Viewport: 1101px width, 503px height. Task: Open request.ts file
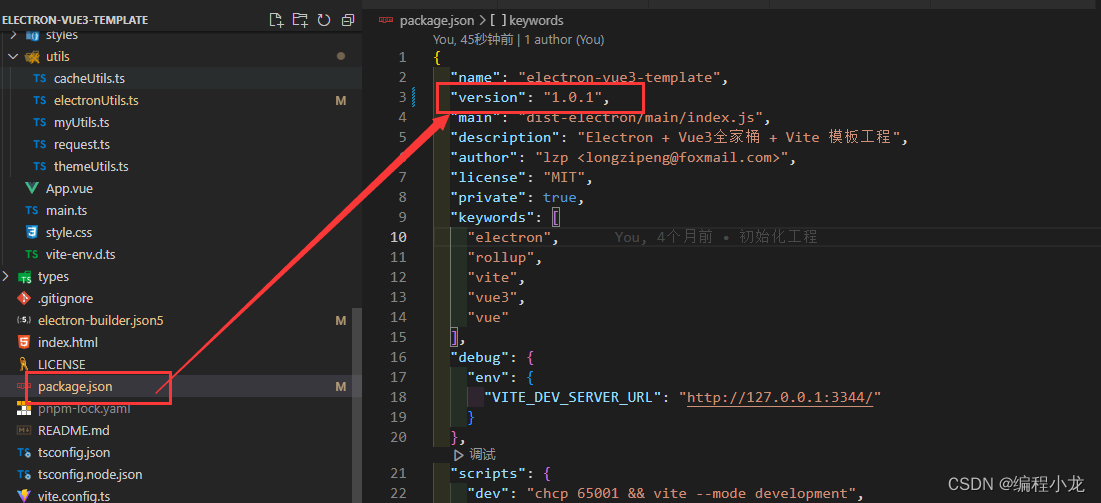coord(81,145)
